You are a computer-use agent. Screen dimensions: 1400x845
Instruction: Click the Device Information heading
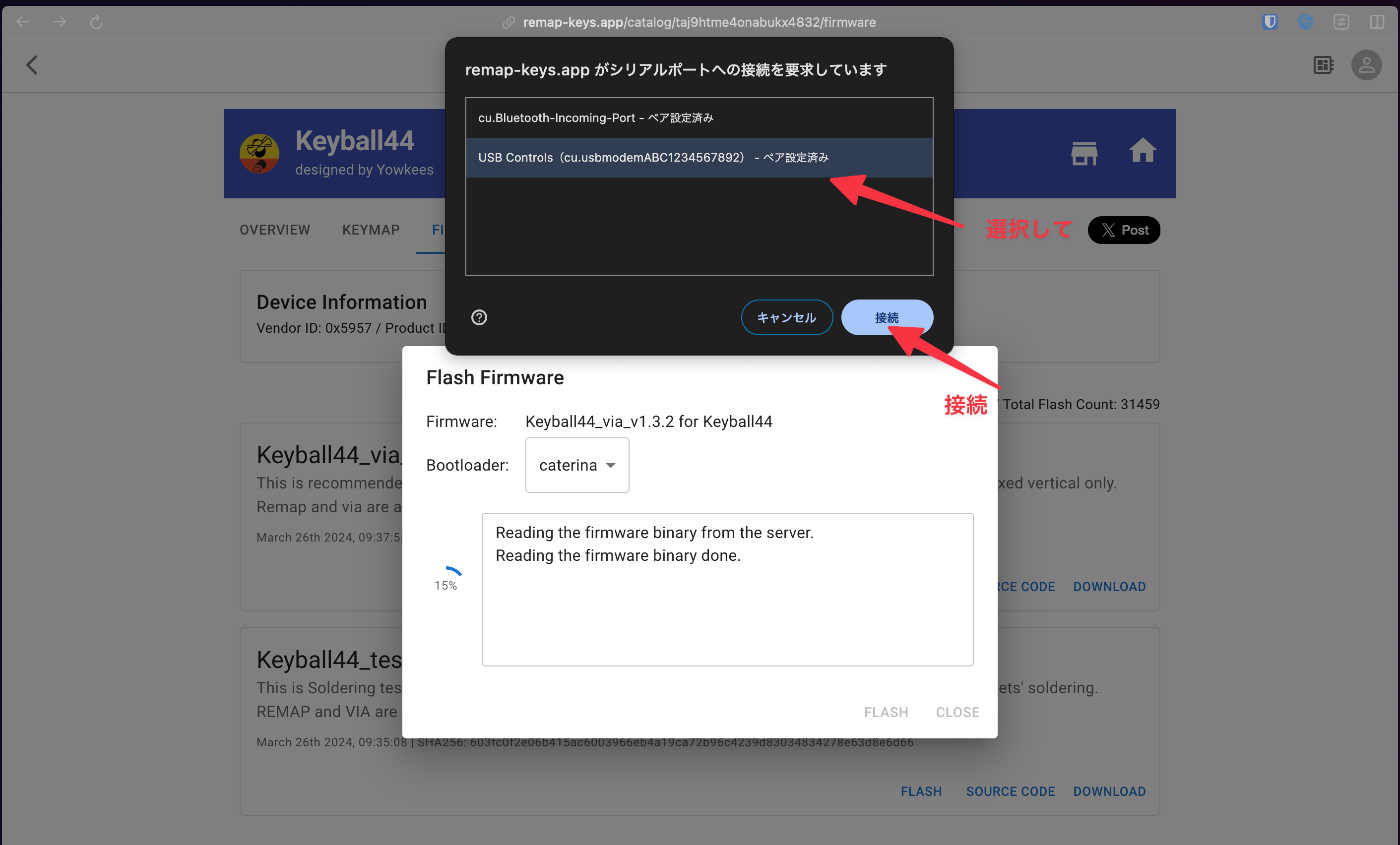point(342,302)
